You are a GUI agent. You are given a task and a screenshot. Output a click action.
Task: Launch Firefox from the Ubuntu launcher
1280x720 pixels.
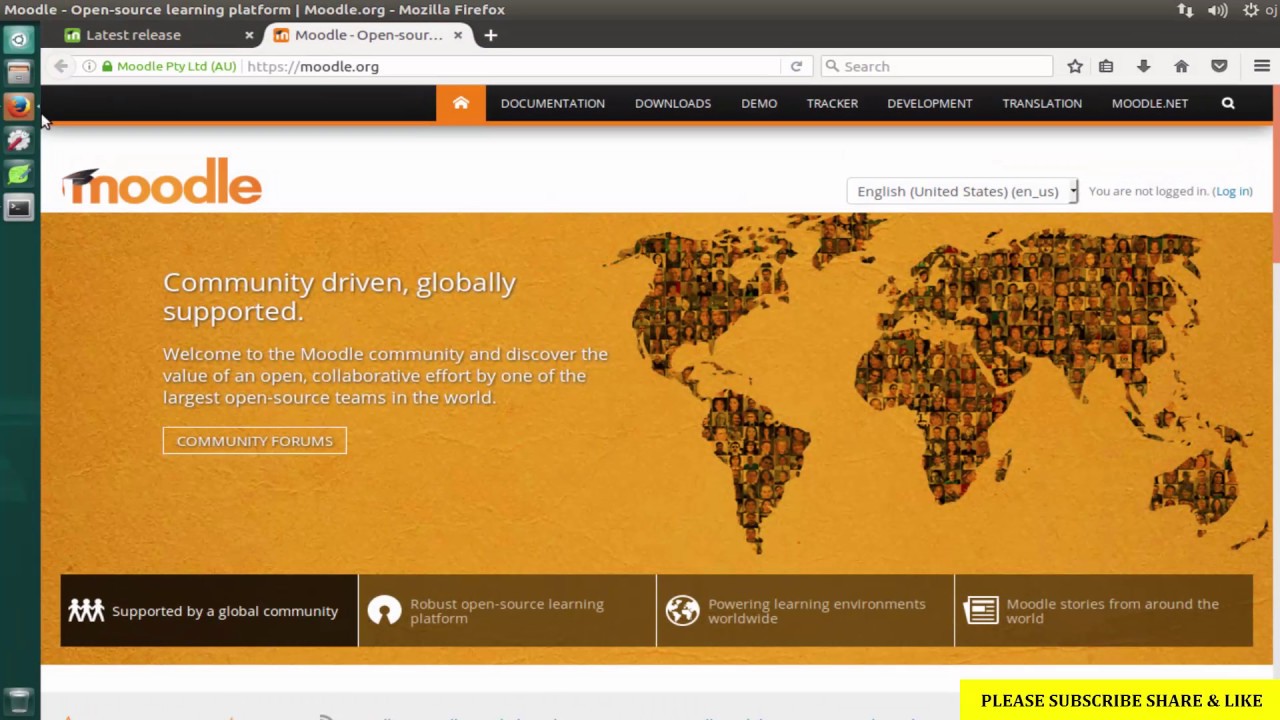(x=18, y=106)
